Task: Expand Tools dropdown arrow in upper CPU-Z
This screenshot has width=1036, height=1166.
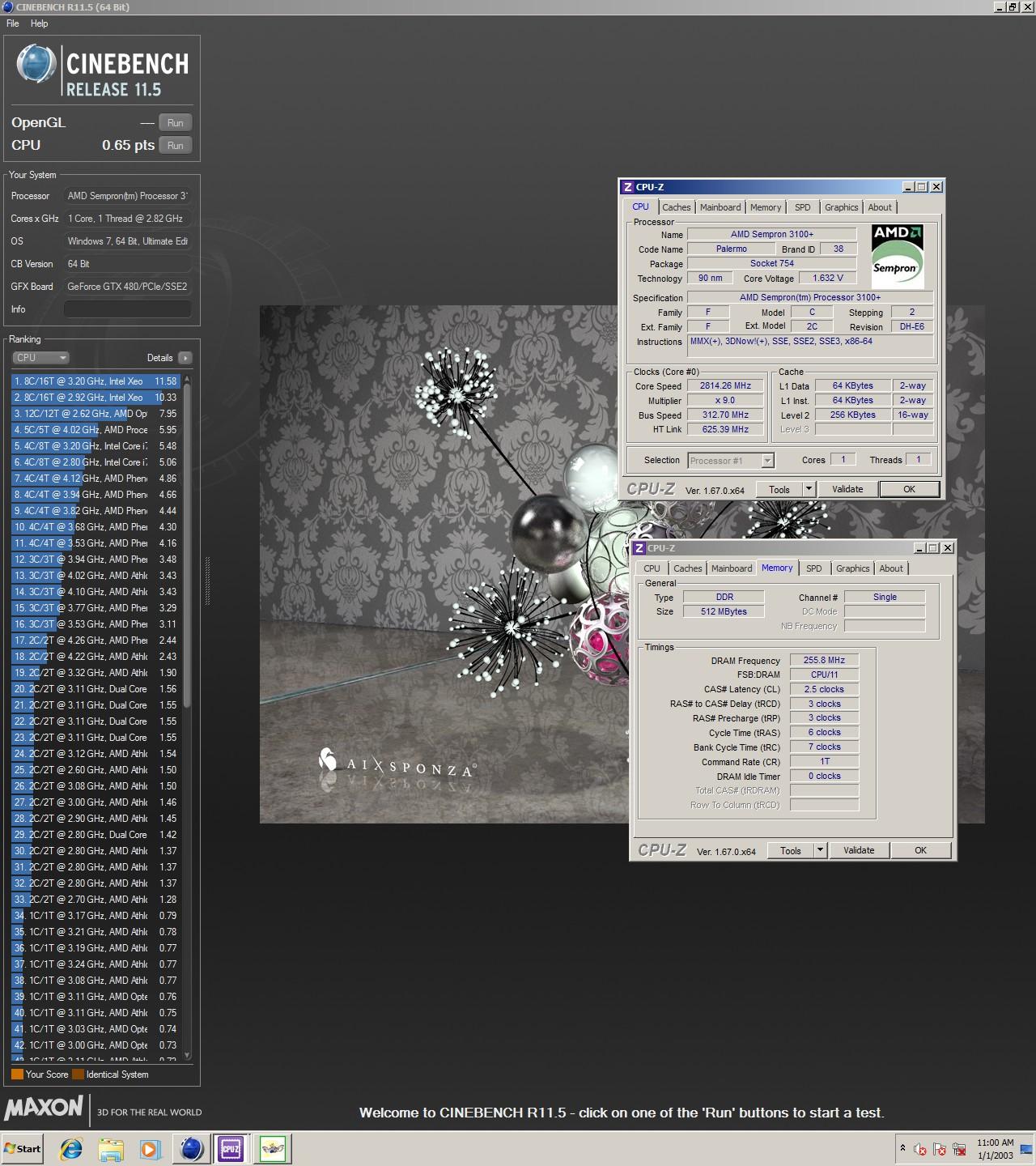Action: point(809,489)
